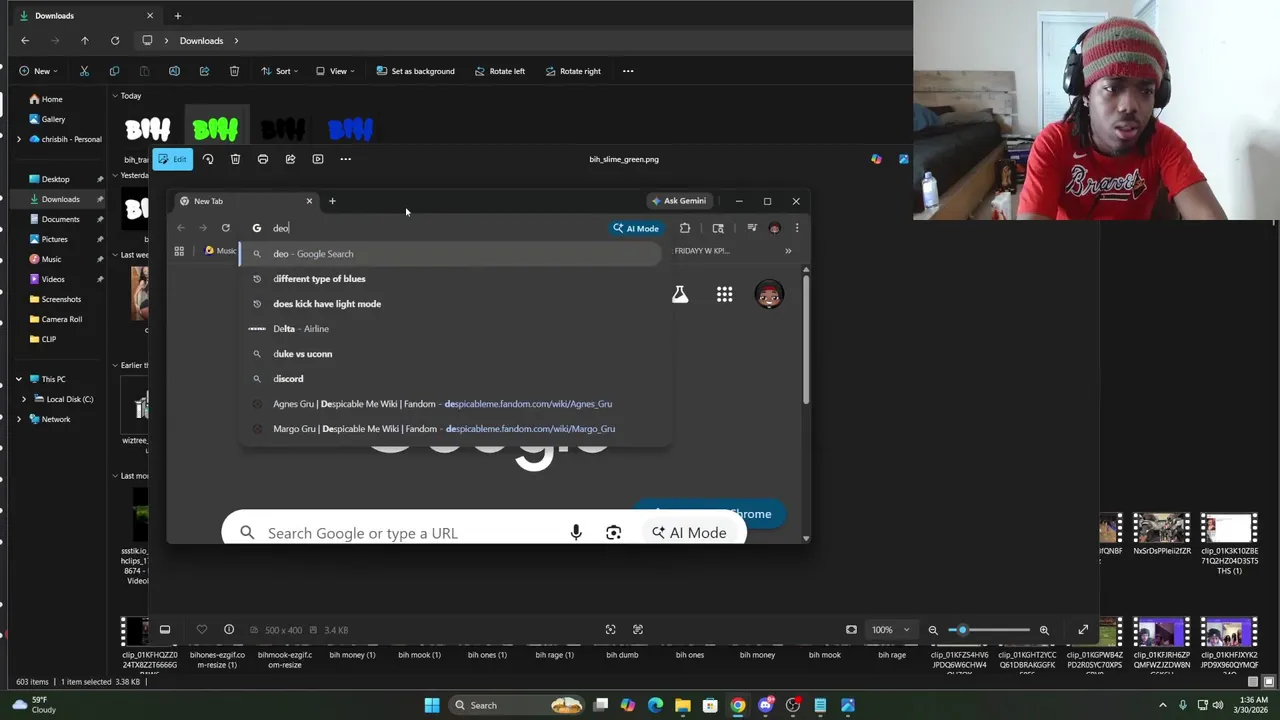Show file info in Photos viewer
The image size is (1280, 720).
[229, 629]
